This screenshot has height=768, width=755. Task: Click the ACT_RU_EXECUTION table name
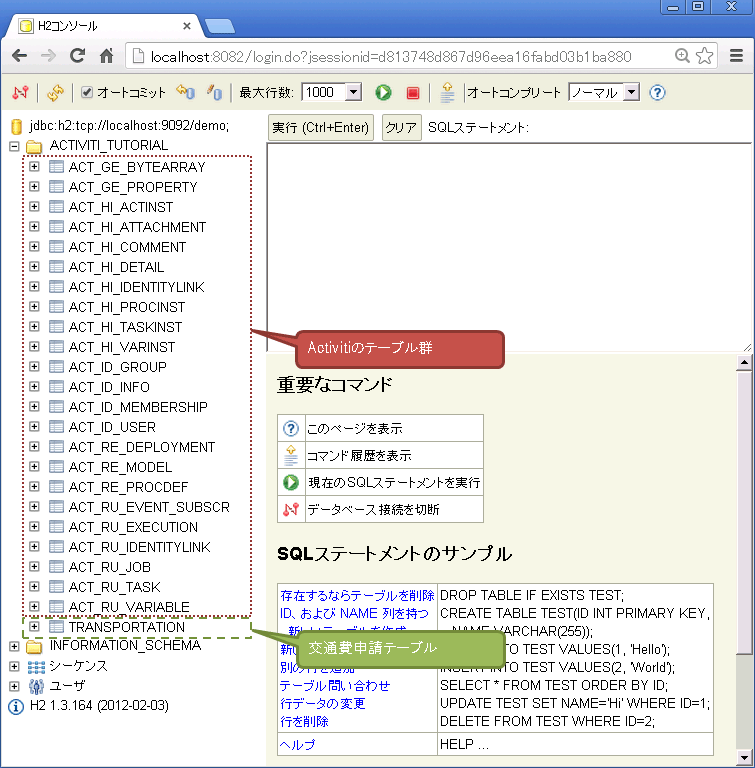pos(133,527)
